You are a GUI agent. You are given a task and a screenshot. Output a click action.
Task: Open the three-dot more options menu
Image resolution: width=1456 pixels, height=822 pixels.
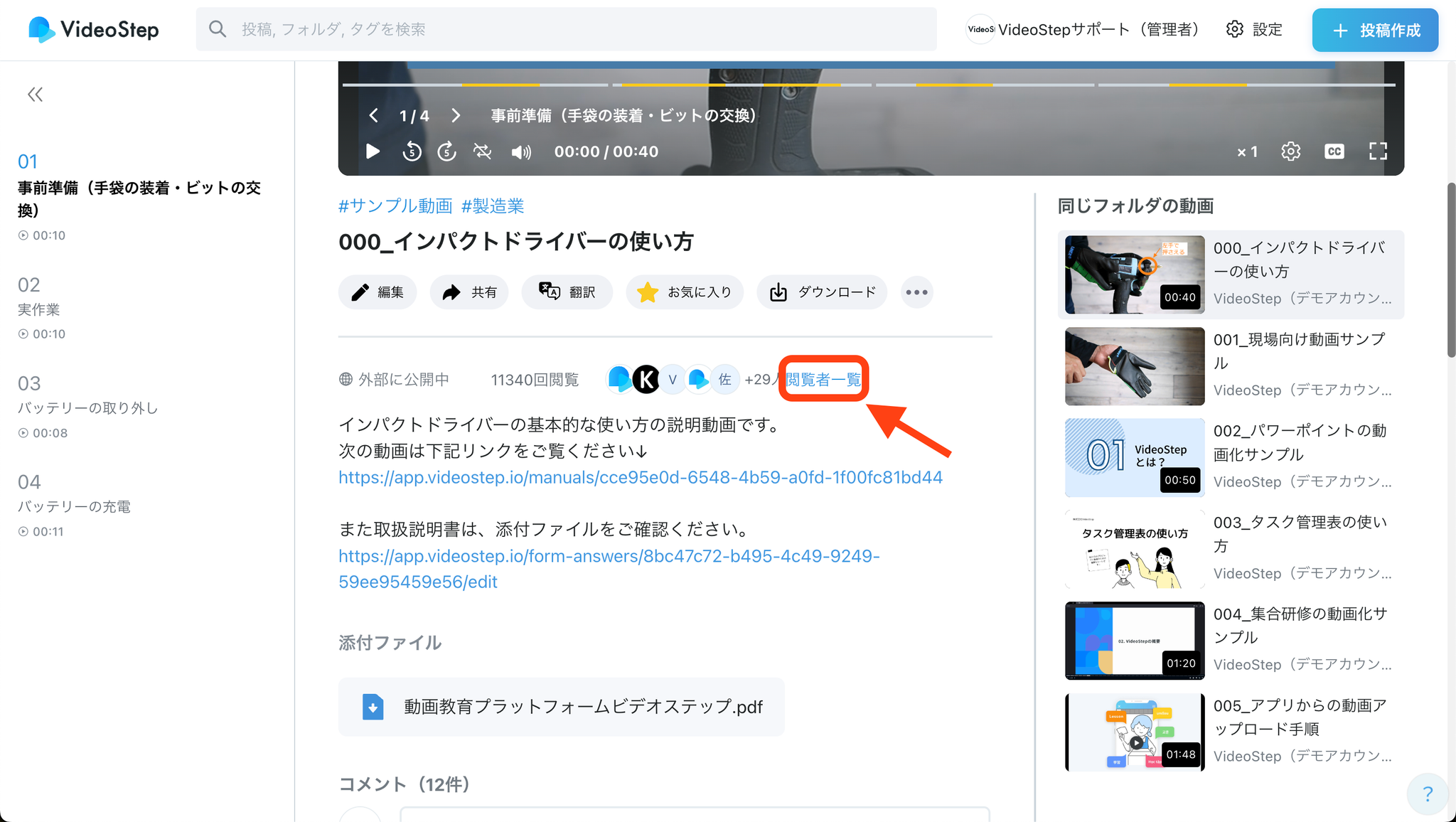(x=916, y=292)
